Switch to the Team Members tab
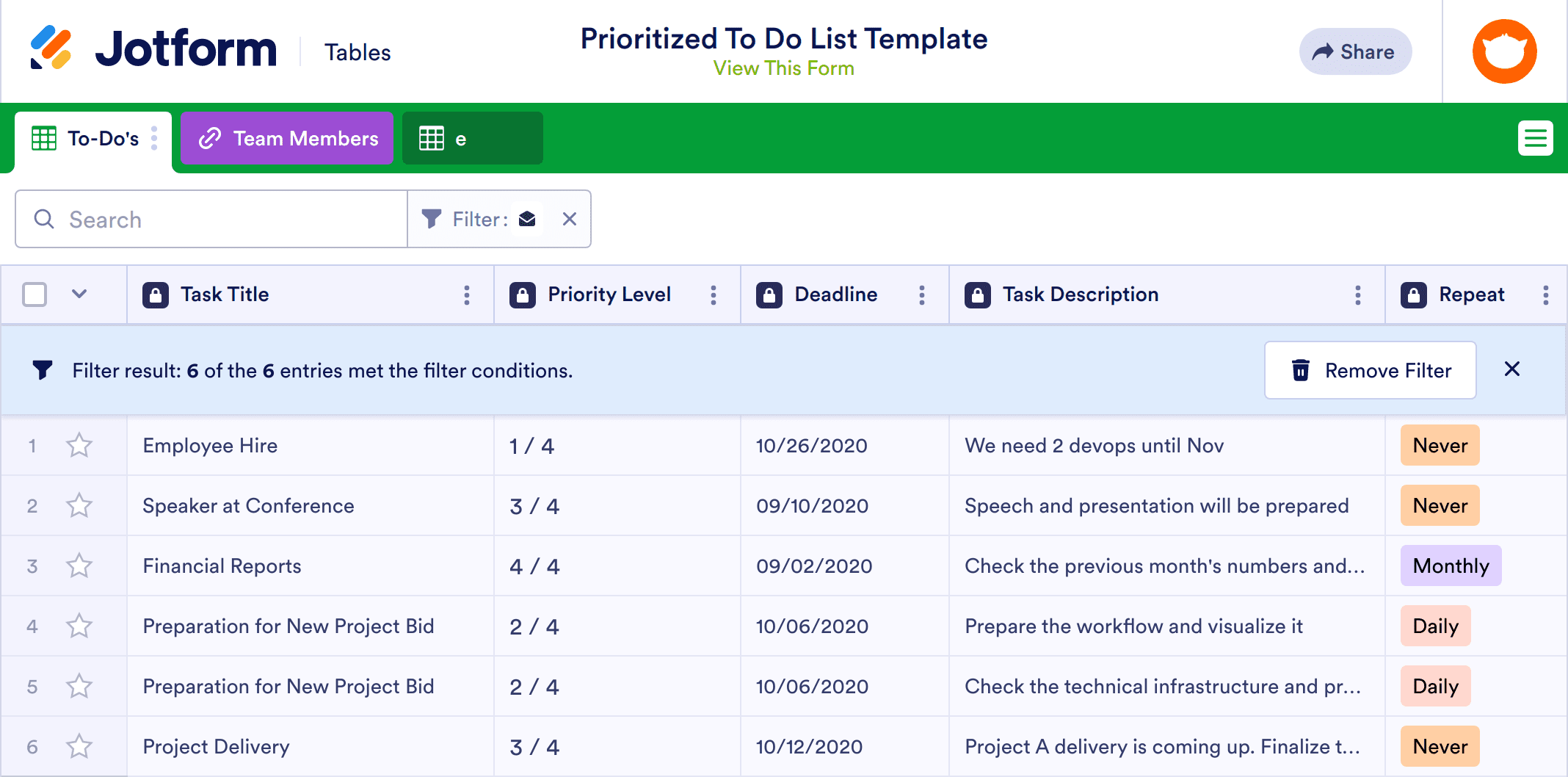 click(286, 138)
